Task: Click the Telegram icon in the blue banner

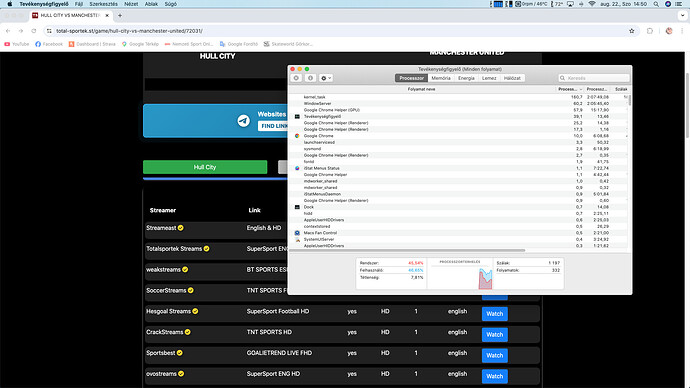Action: pyautogui.click(x=243, y=121)
